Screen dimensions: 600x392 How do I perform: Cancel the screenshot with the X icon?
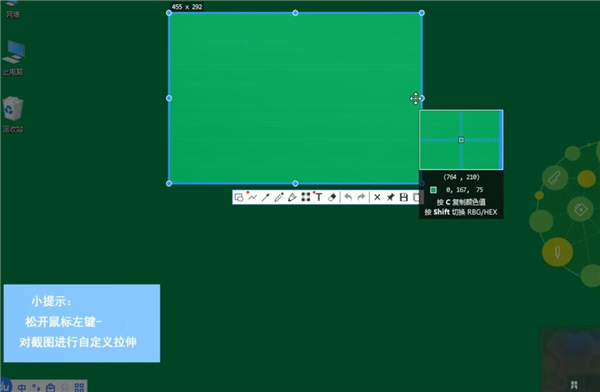(x=377, y=198)
